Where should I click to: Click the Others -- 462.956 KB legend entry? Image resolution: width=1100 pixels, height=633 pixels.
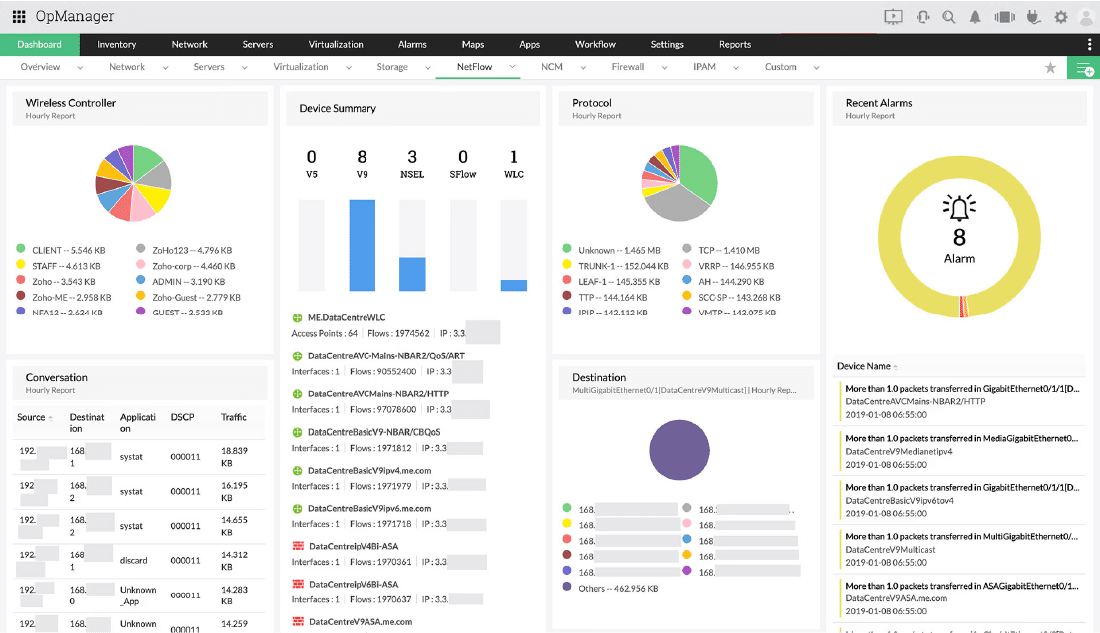pos(618,589)
